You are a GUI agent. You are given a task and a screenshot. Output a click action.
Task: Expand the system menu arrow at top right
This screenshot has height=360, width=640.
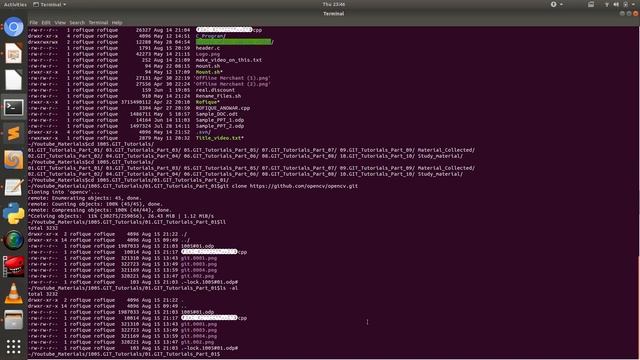(634, 4)
